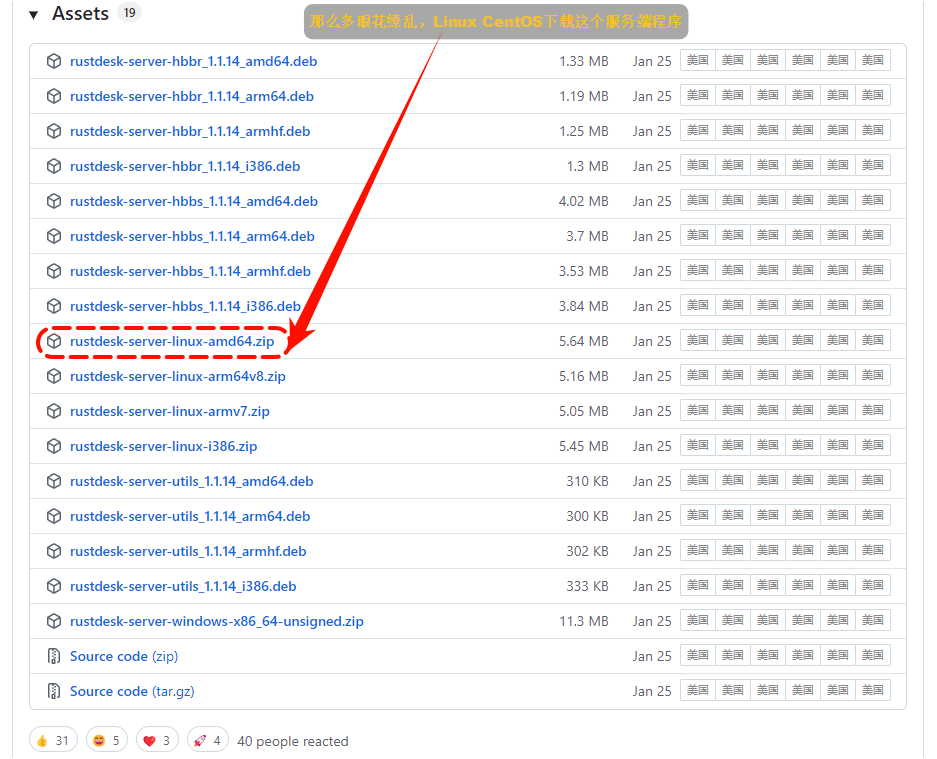The image size is (937, 759).
Task: Click package icon beside rustdesk-server-hbbr_1.1.14_armhf.deb
Action: click(x=54, y=131)
